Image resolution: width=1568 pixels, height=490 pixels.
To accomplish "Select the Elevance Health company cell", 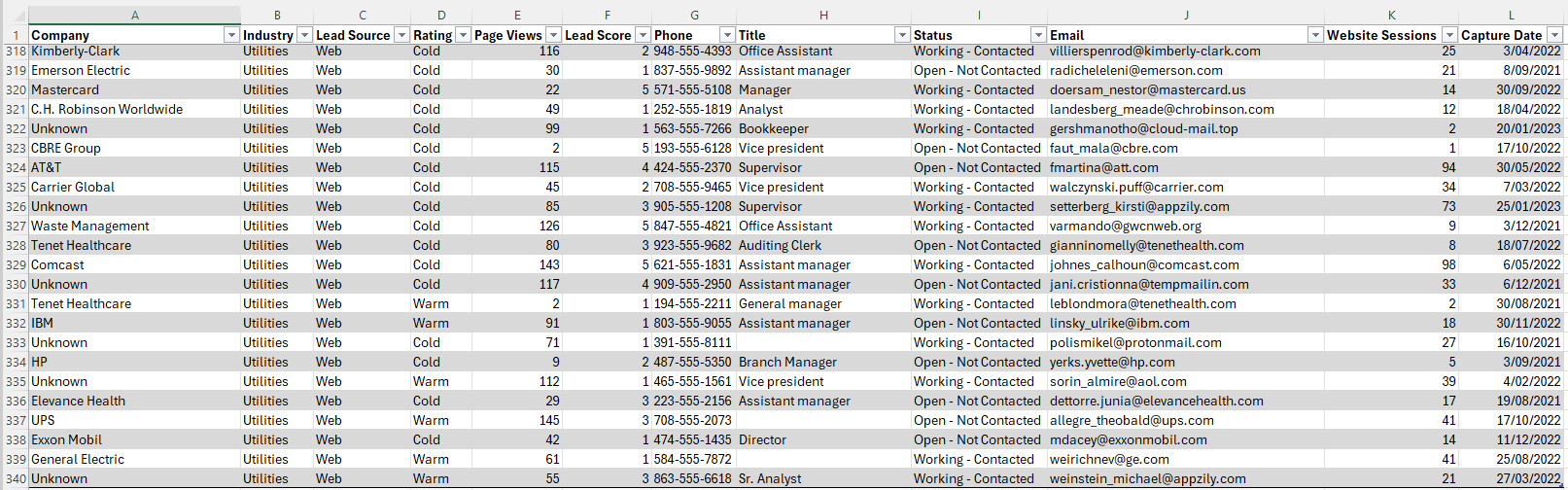I will coord(135,401).
